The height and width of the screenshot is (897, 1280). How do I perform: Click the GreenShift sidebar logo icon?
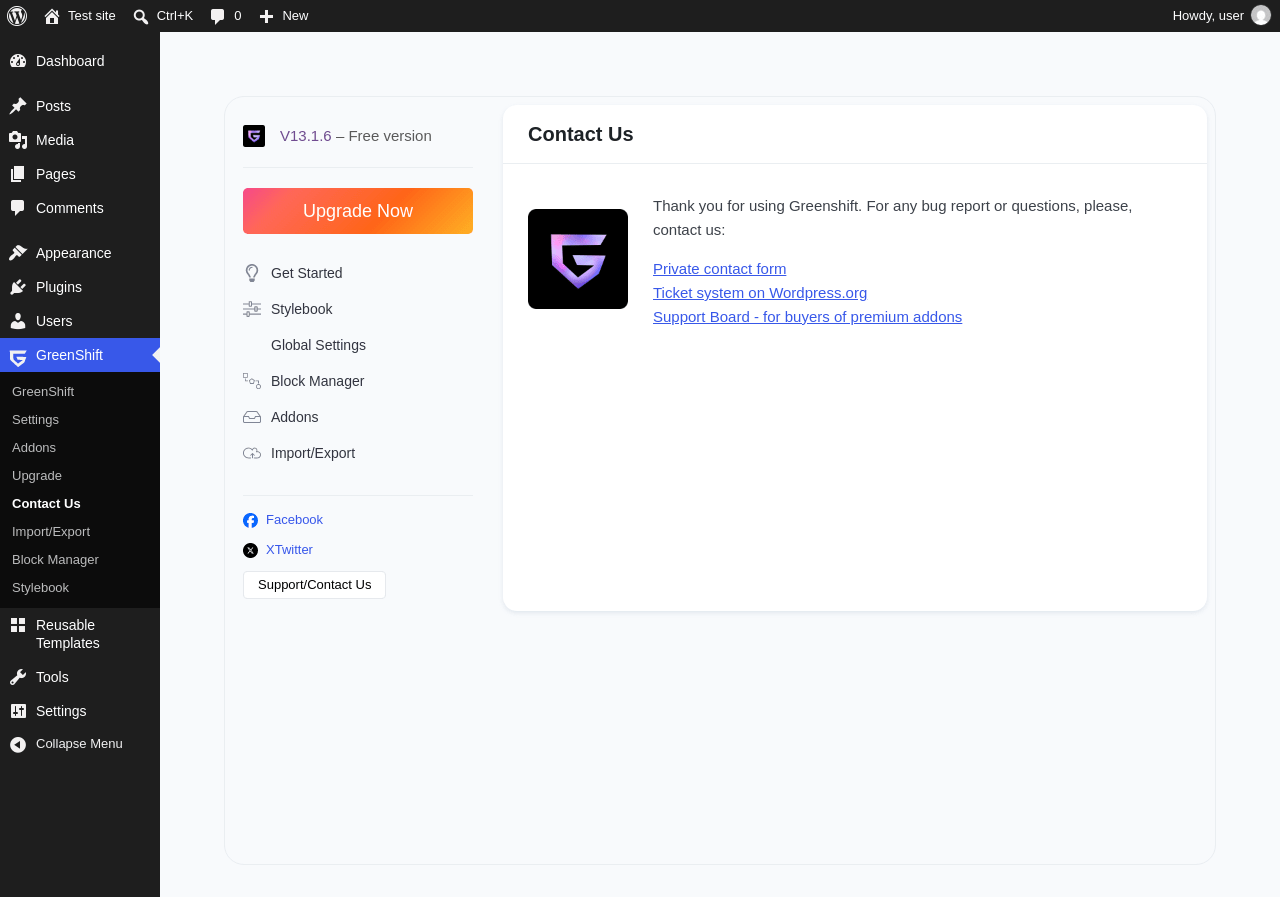[x=18, y=356]
